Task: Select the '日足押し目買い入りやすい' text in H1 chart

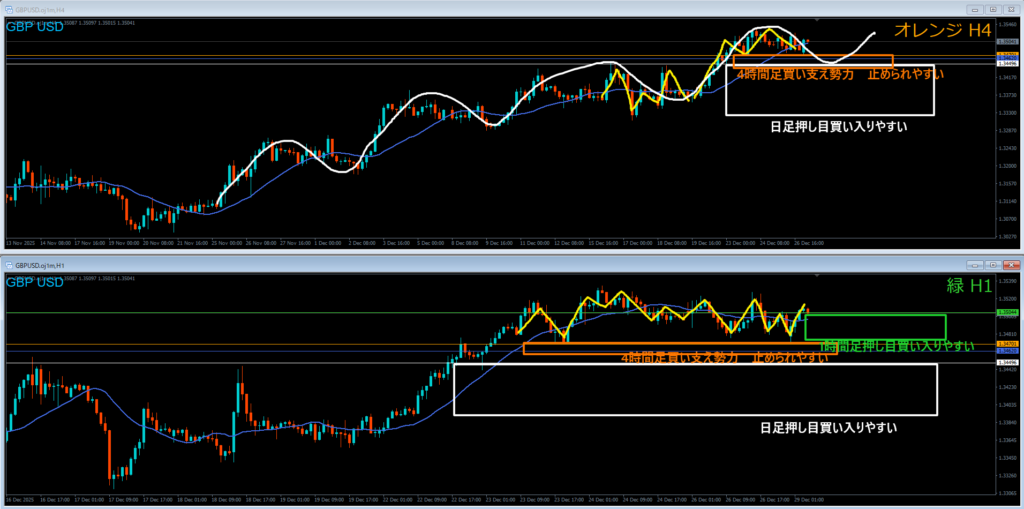Action: pos(828,429)
